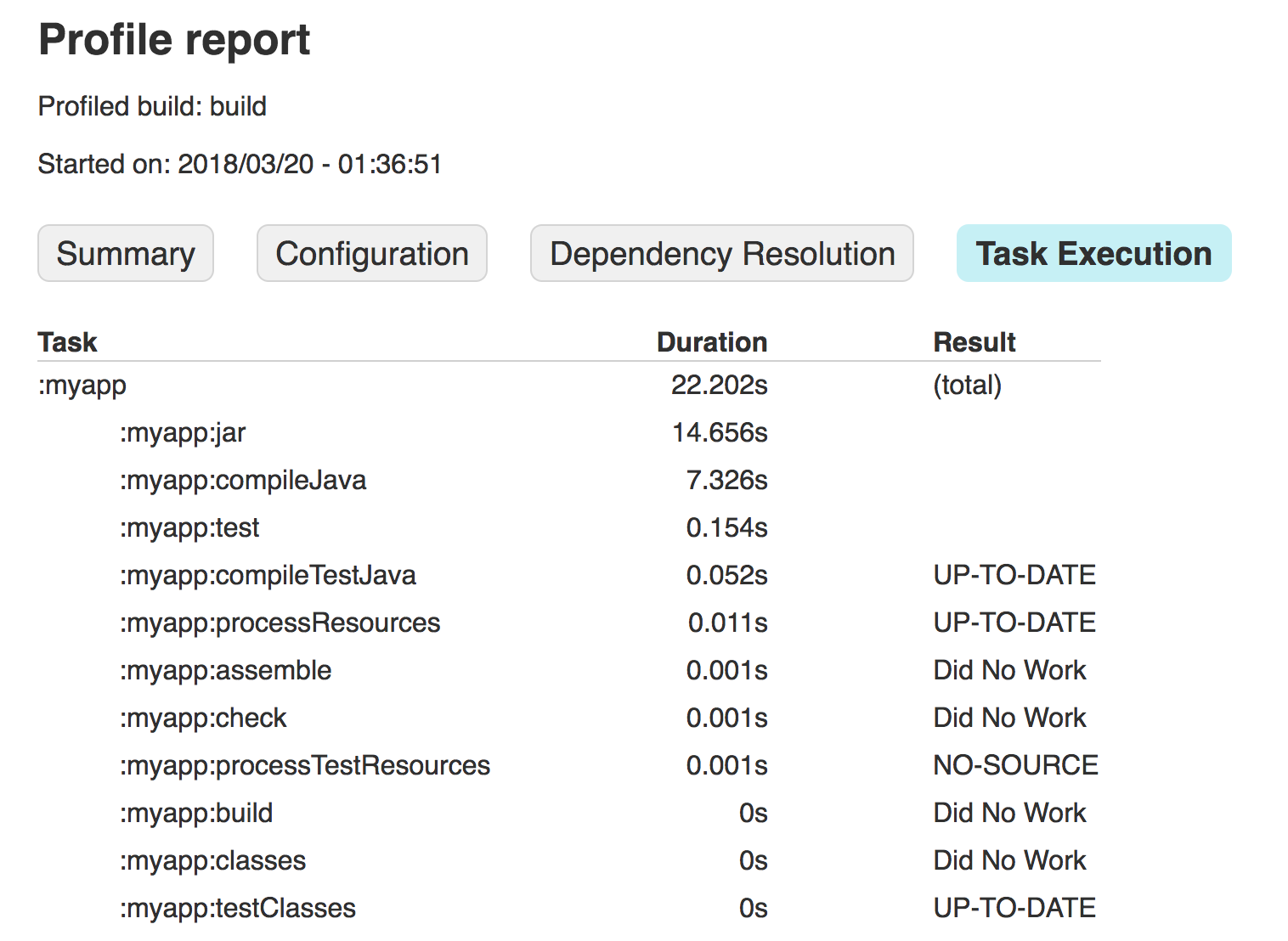Click UP-TO-DATE result for processResources
Screen dimensions: 1288x941
pyautogui.click(x=1015, y=623)
